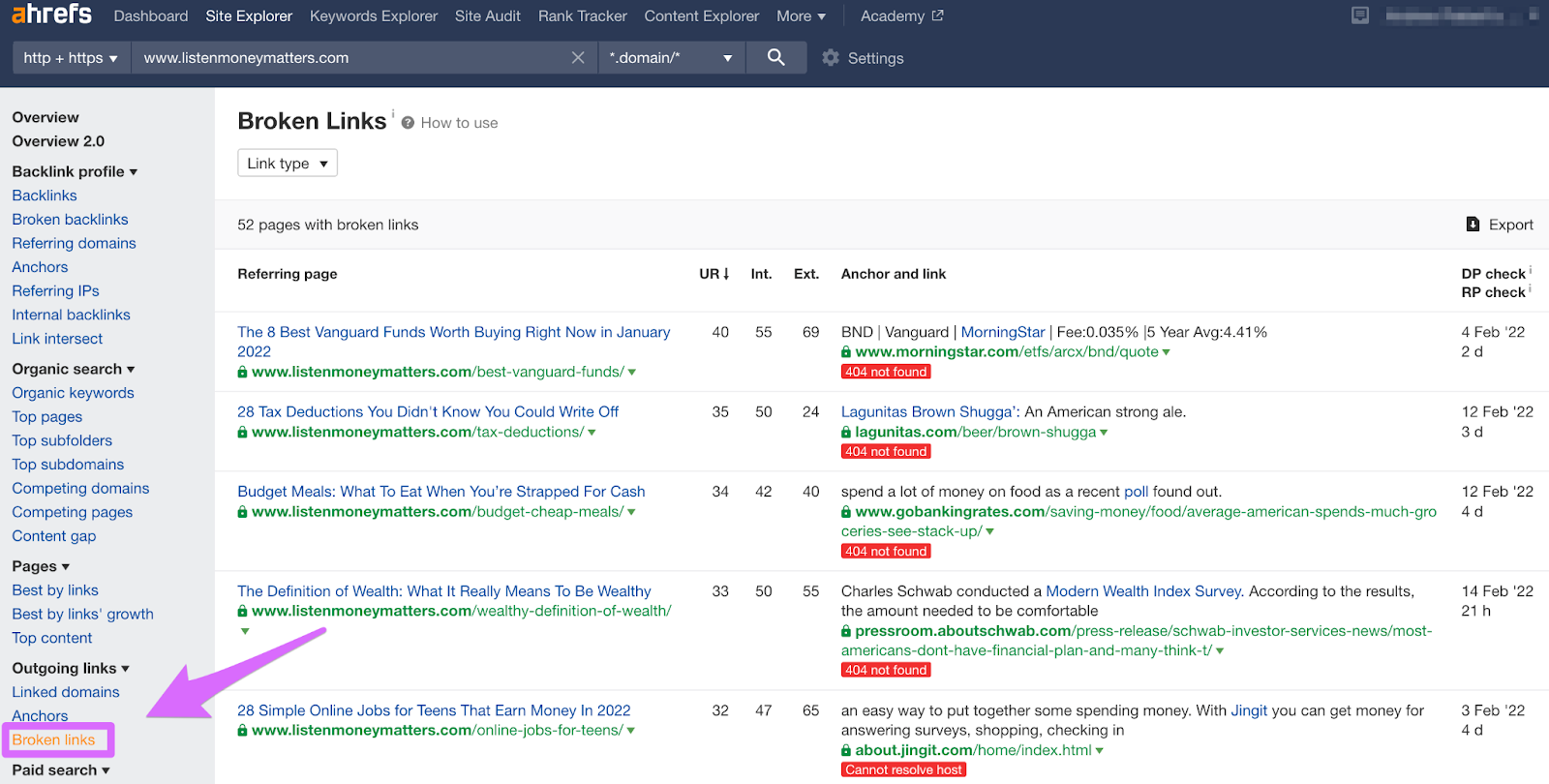1549x784 pixels.
Task: Open Overview 2.0 in the sidebar
Action: 58,141
